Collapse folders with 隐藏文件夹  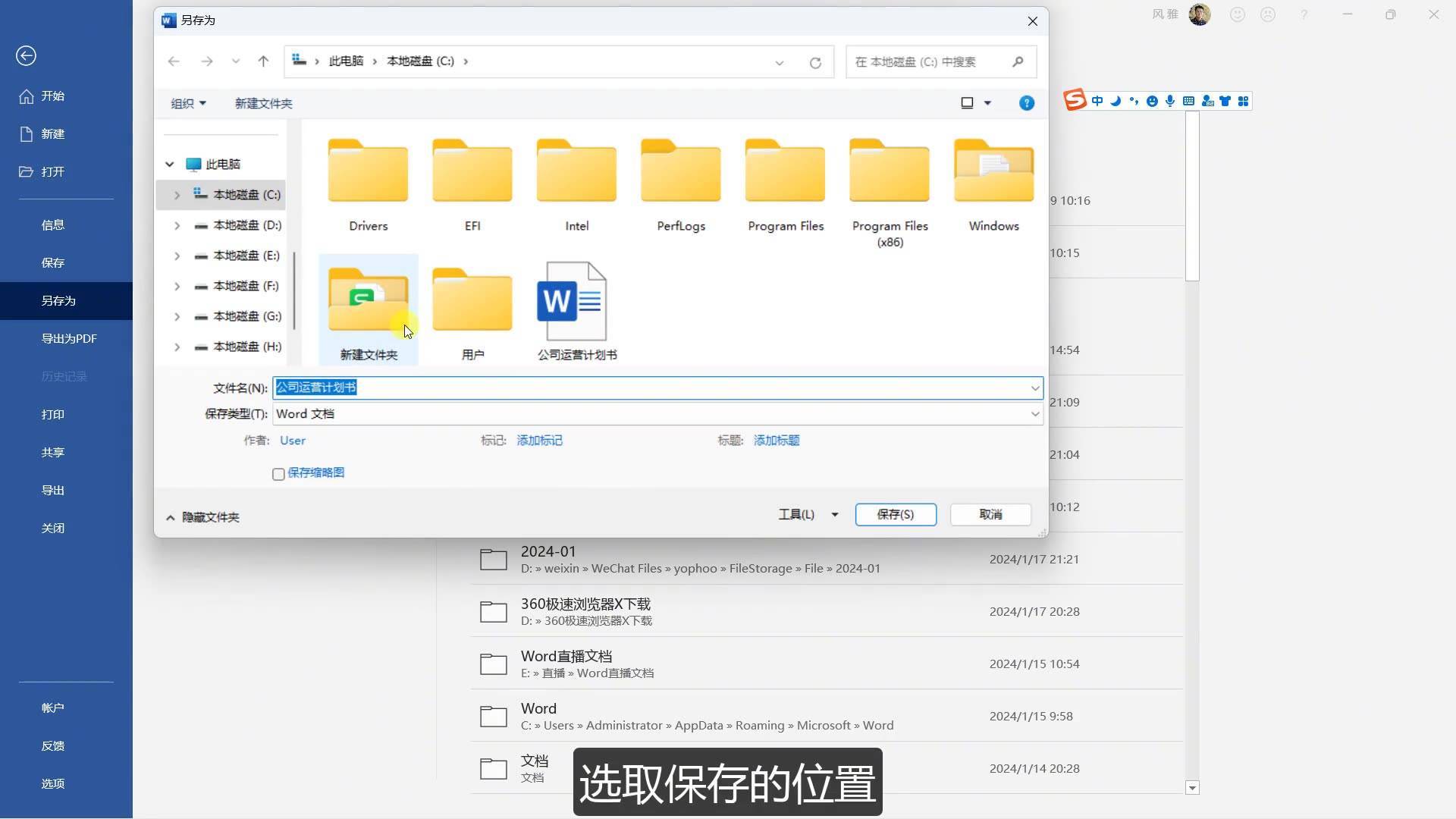pos(202,517)
